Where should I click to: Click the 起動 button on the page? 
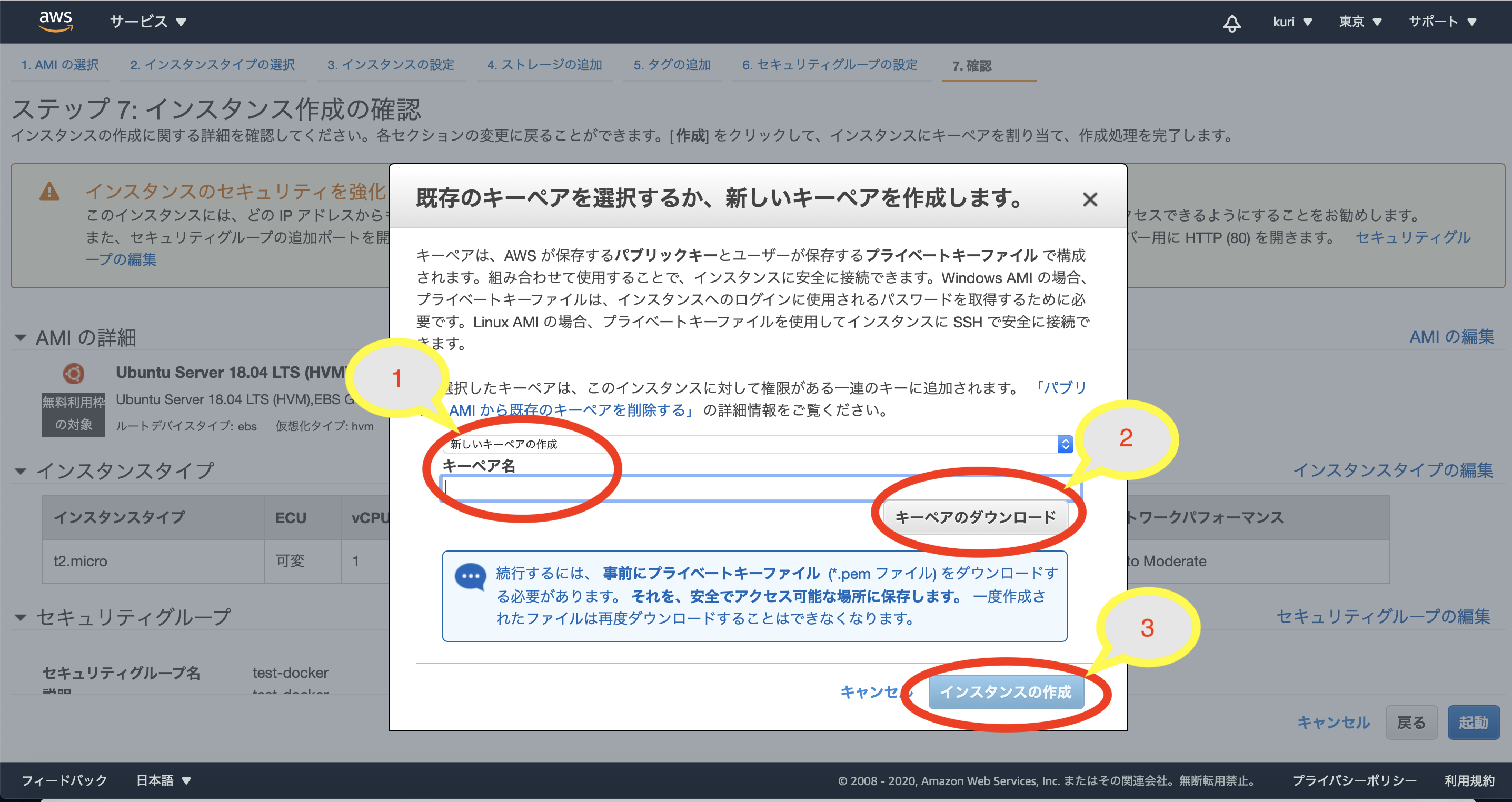click(1473, 722)
